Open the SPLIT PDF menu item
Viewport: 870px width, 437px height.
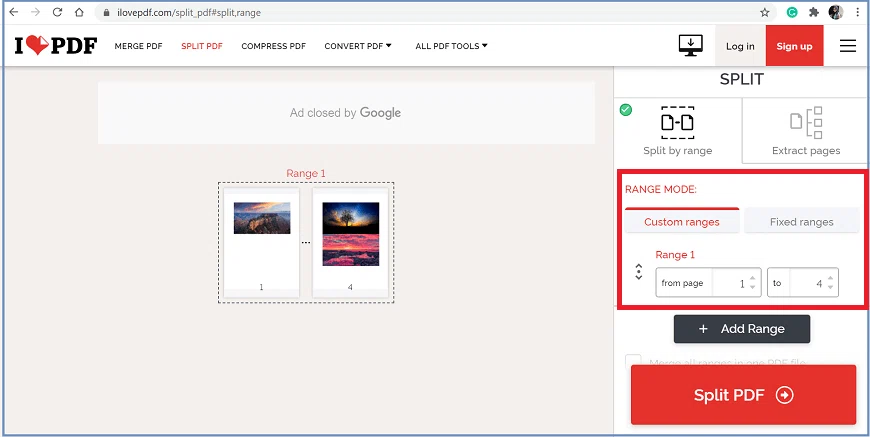tap(202, 46)
